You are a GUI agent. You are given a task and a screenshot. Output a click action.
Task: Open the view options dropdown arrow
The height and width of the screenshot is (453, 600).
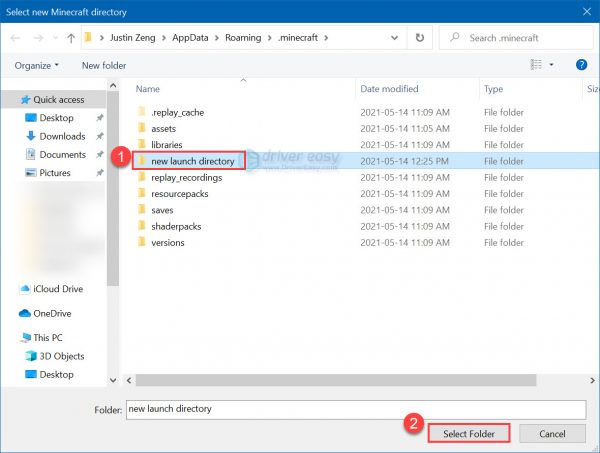551,65
